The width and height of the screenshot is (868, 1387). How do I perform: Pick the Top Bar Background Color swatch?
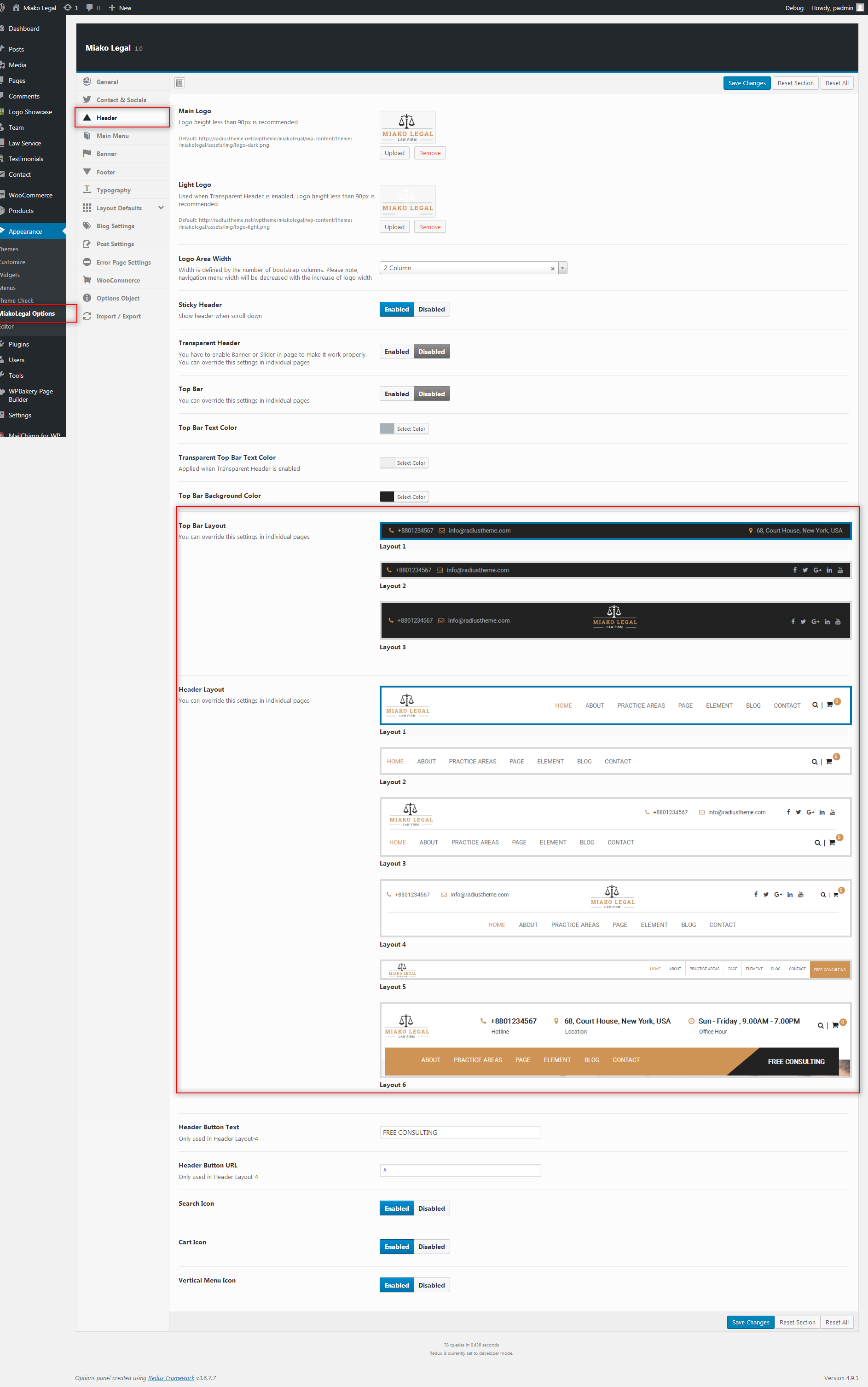pyautogui.click(x=387, y=497)
